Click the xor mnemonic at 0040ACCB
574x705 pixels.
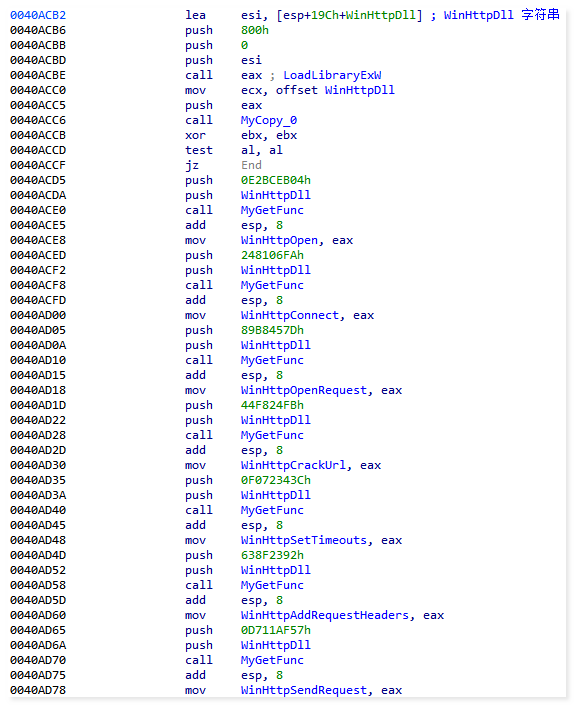[196, 135]
